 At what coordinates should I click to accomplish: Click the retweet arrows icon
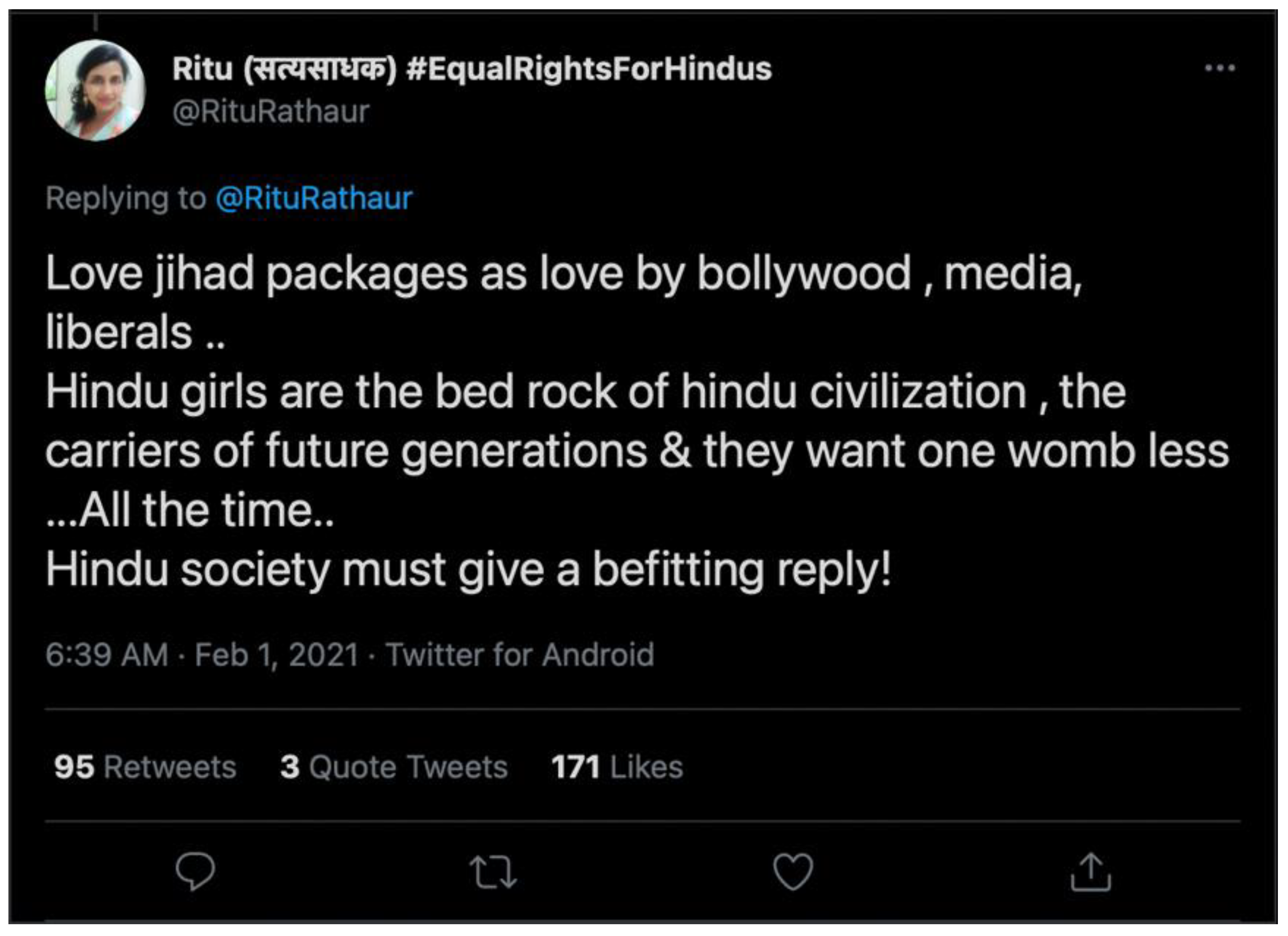coord(493,872)
